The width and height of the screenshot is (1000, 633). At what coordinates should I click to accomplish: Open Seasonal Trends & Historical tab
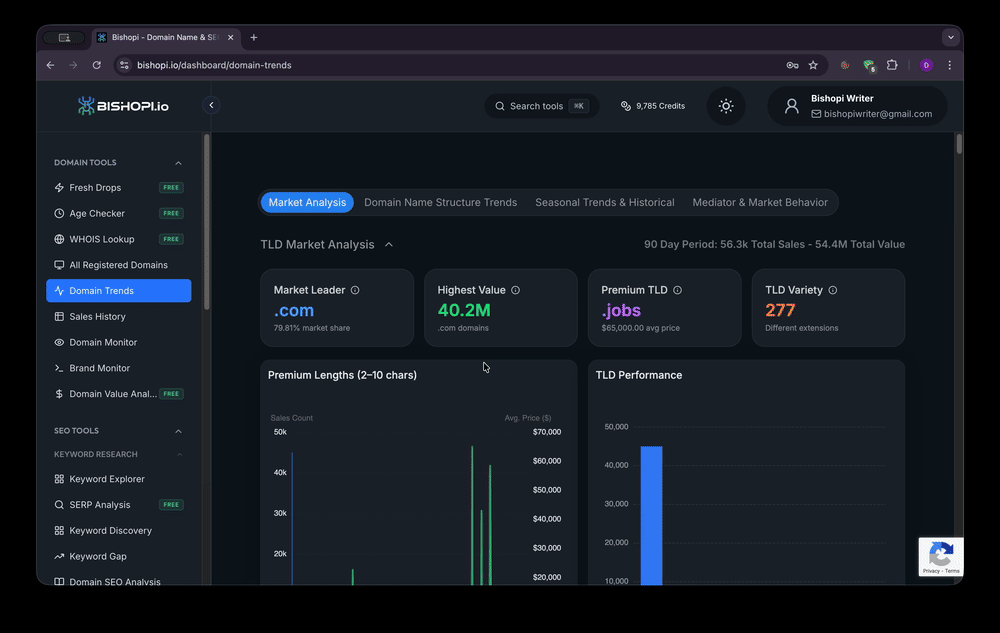coord(604,202)
